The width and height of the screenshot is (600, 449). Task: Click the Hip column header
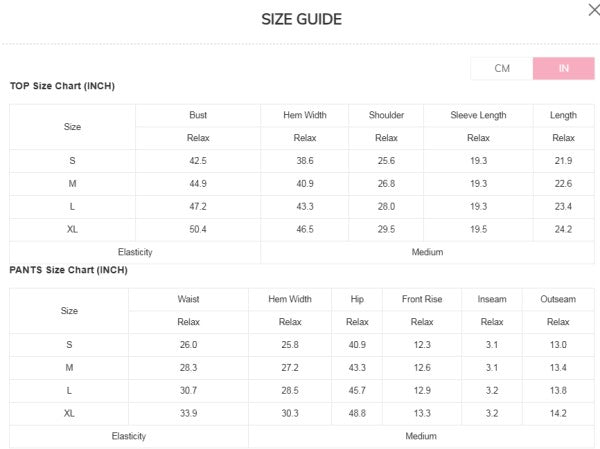[x=357, y=299]
